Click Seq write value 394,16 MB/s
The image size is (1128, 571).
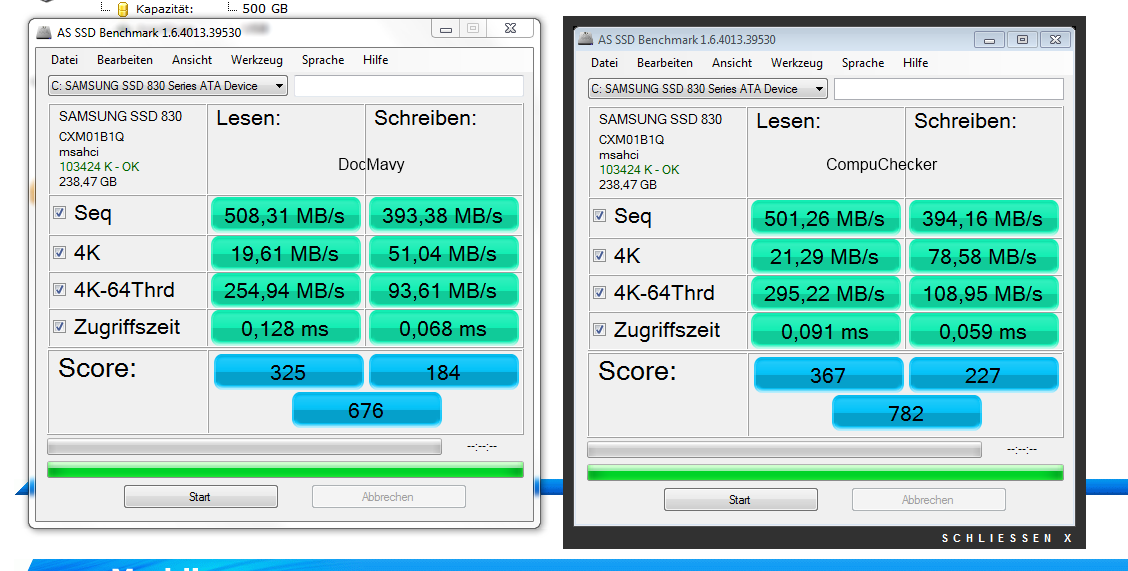[x=983, y=217]
